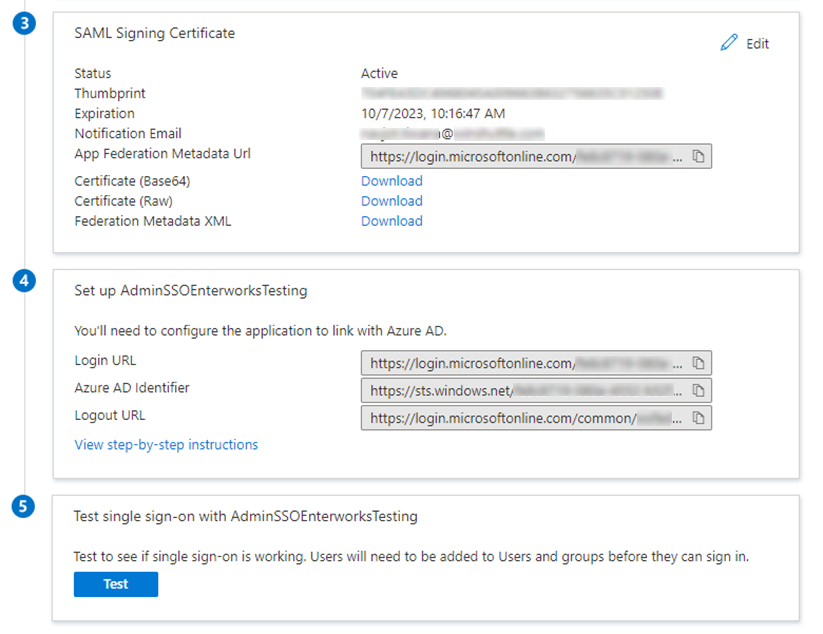Click inside the Login URL text box
The height and width of the screenshot is (634, 823).
(525, 363)
